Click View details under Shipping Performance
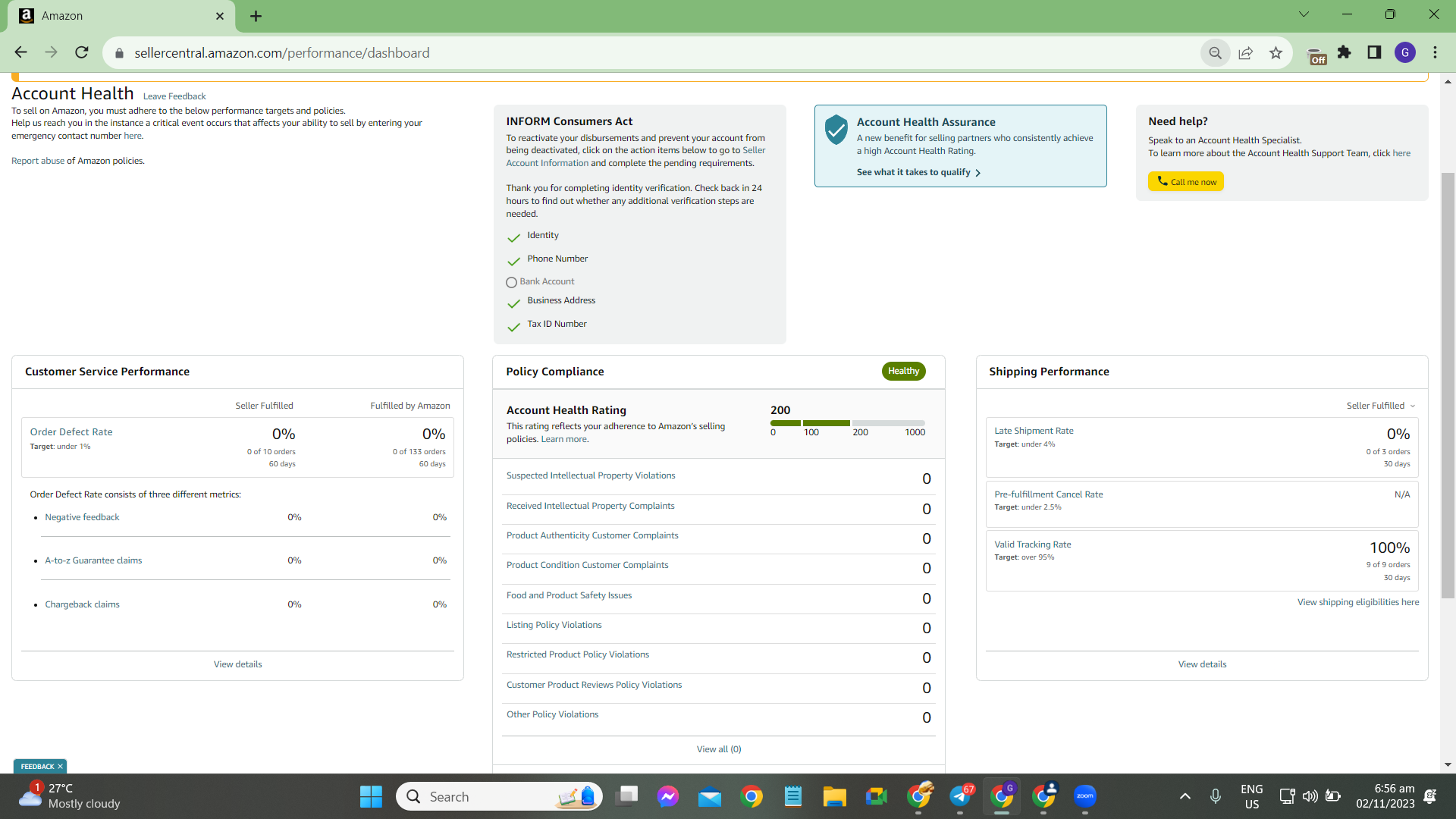Image resolution: width=1456 pixels, height=819 pixels. [x=1202, y=664]
